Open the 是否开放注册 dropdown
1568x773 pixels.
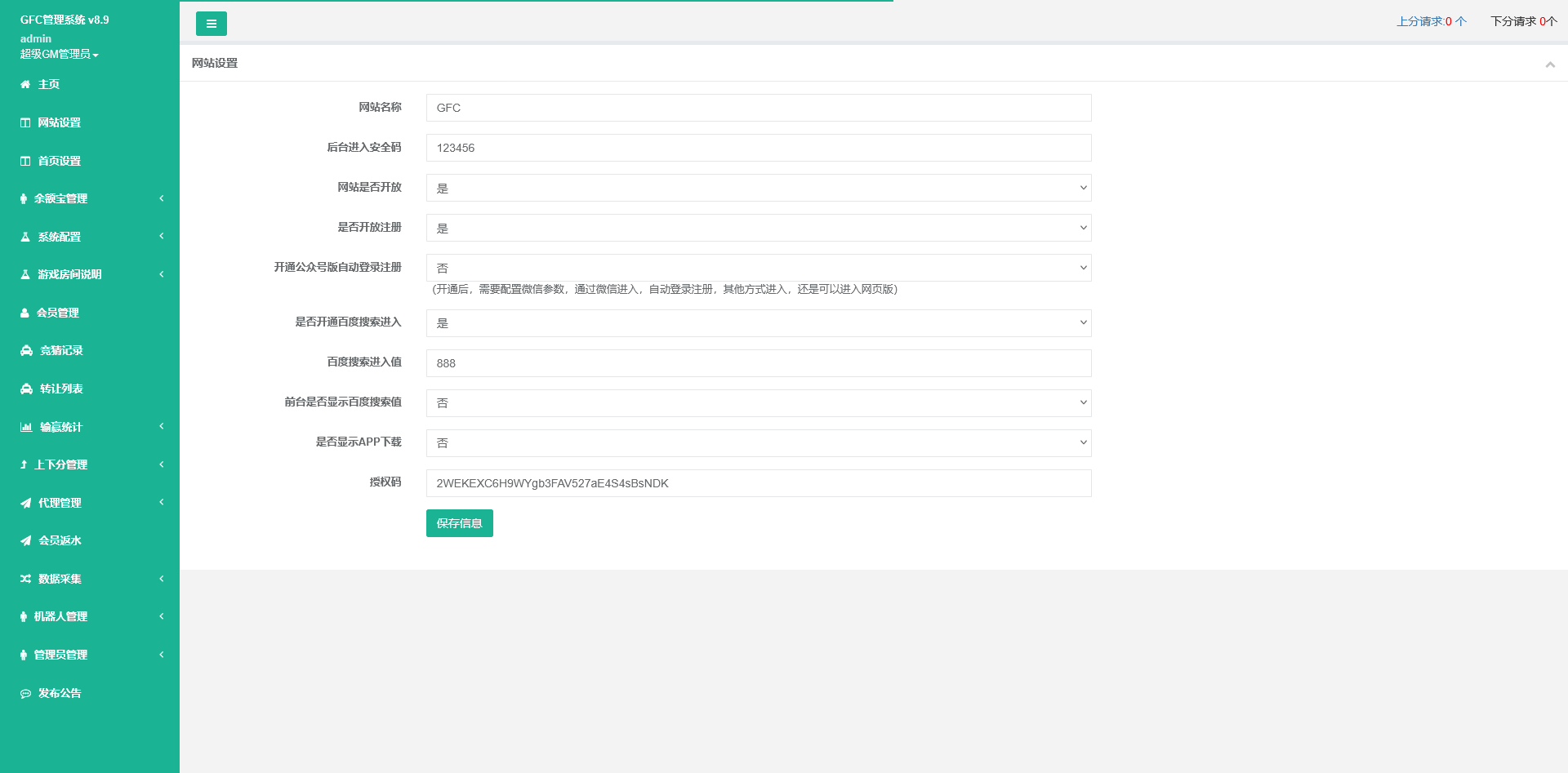coord(758,228)
